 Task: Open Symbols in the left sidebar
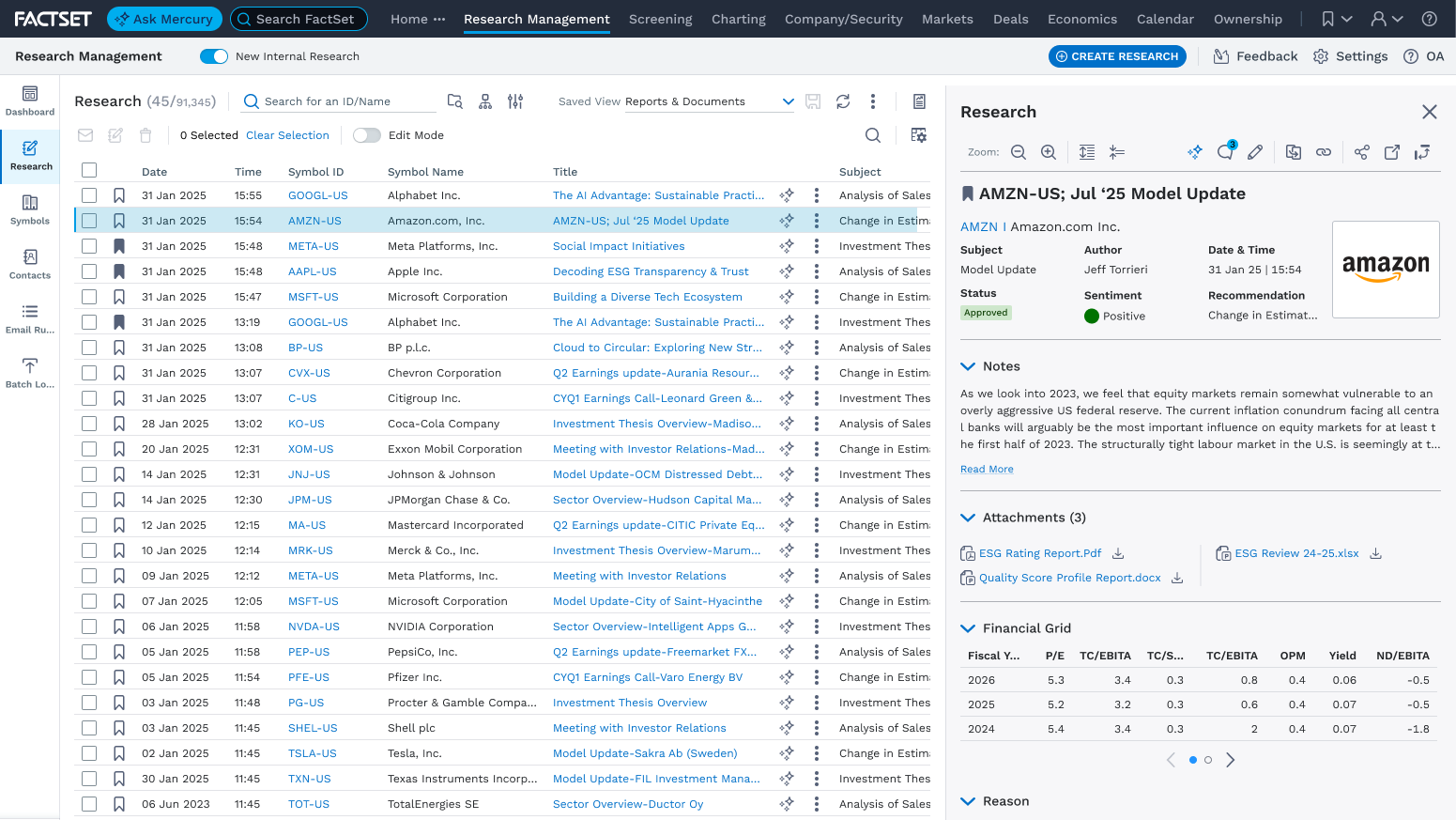(30, 210)
